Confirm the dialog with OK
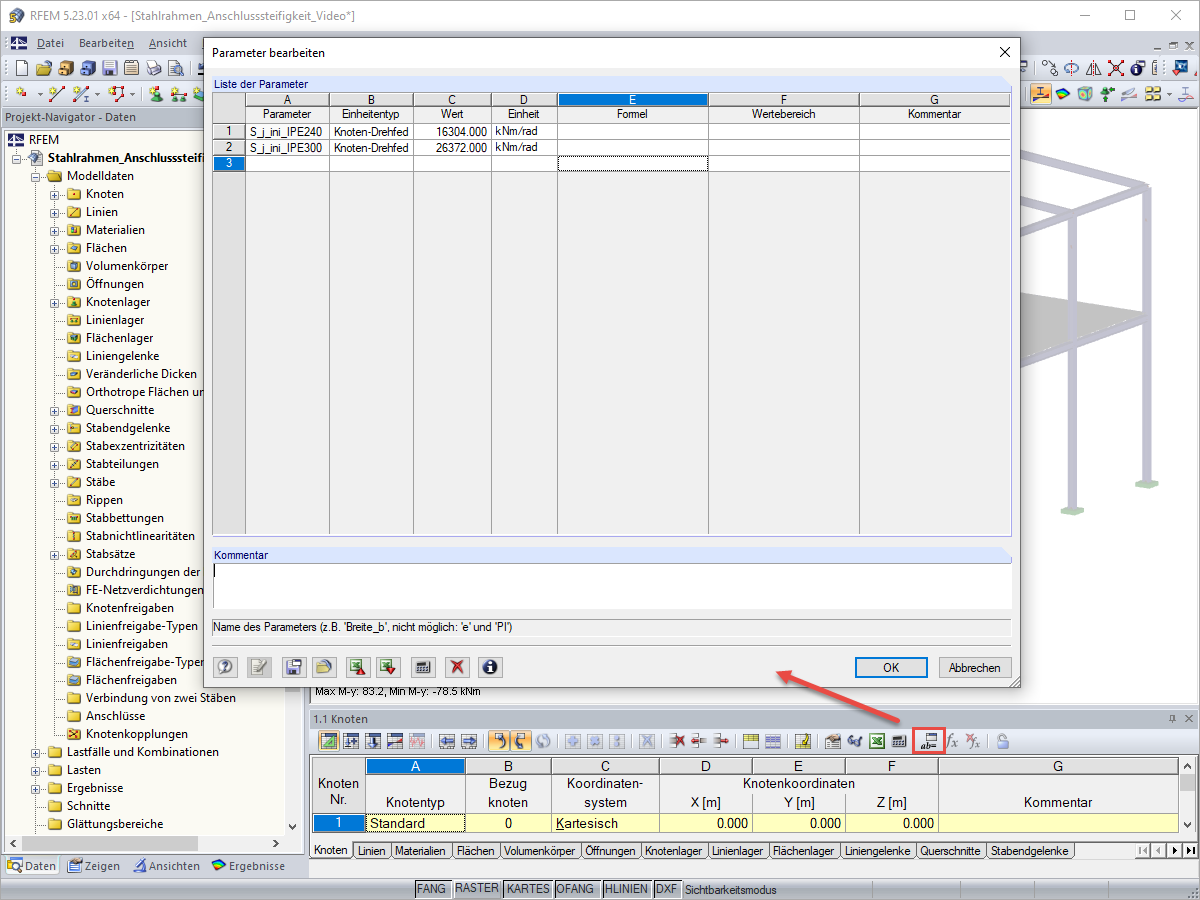The width and height of the screenshot is (1200, 900). pos(891,668)
